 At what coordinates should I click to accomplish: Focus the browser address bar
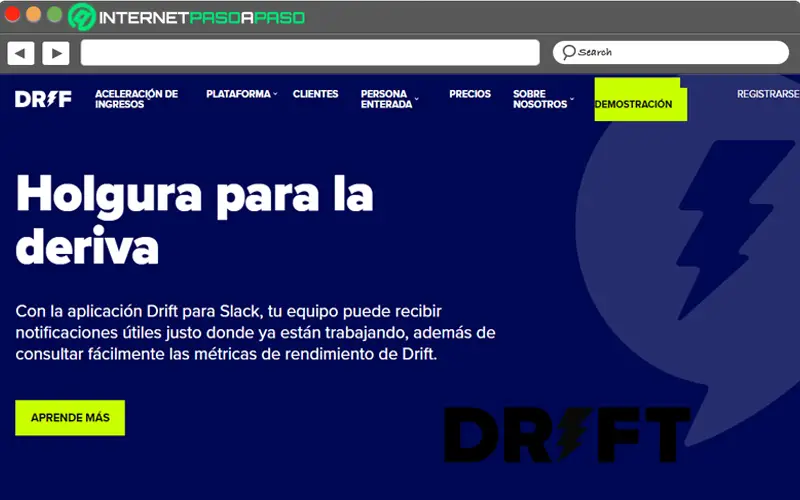click(x=310, y=53)
